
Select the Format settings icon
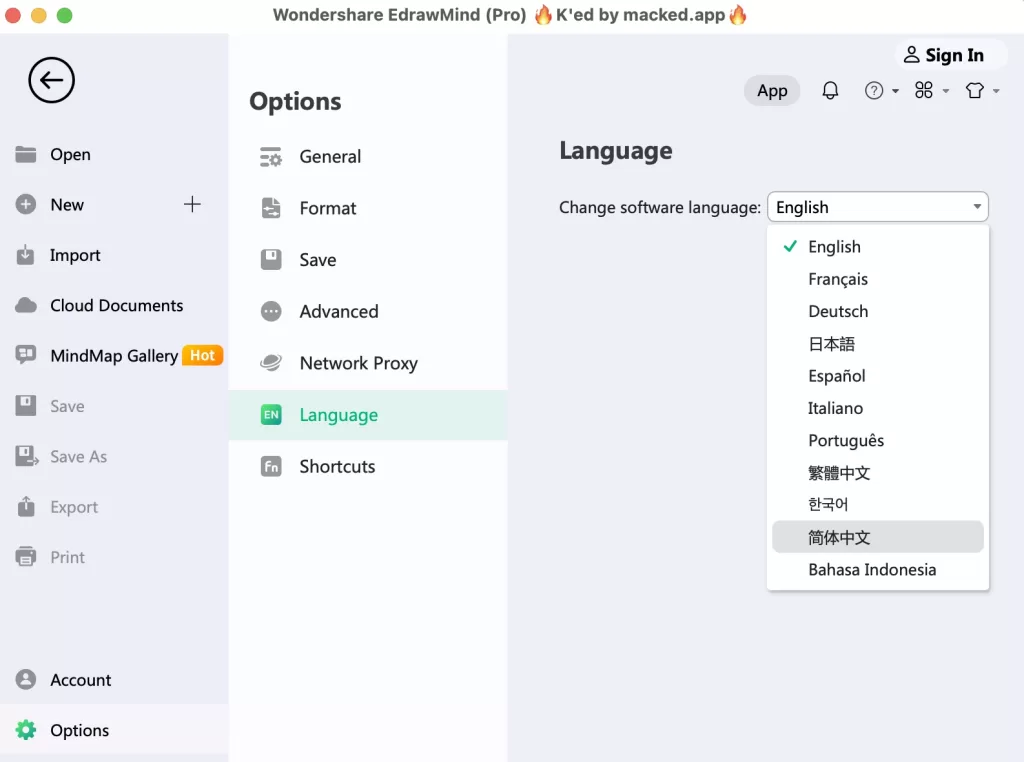click(270, 208)
